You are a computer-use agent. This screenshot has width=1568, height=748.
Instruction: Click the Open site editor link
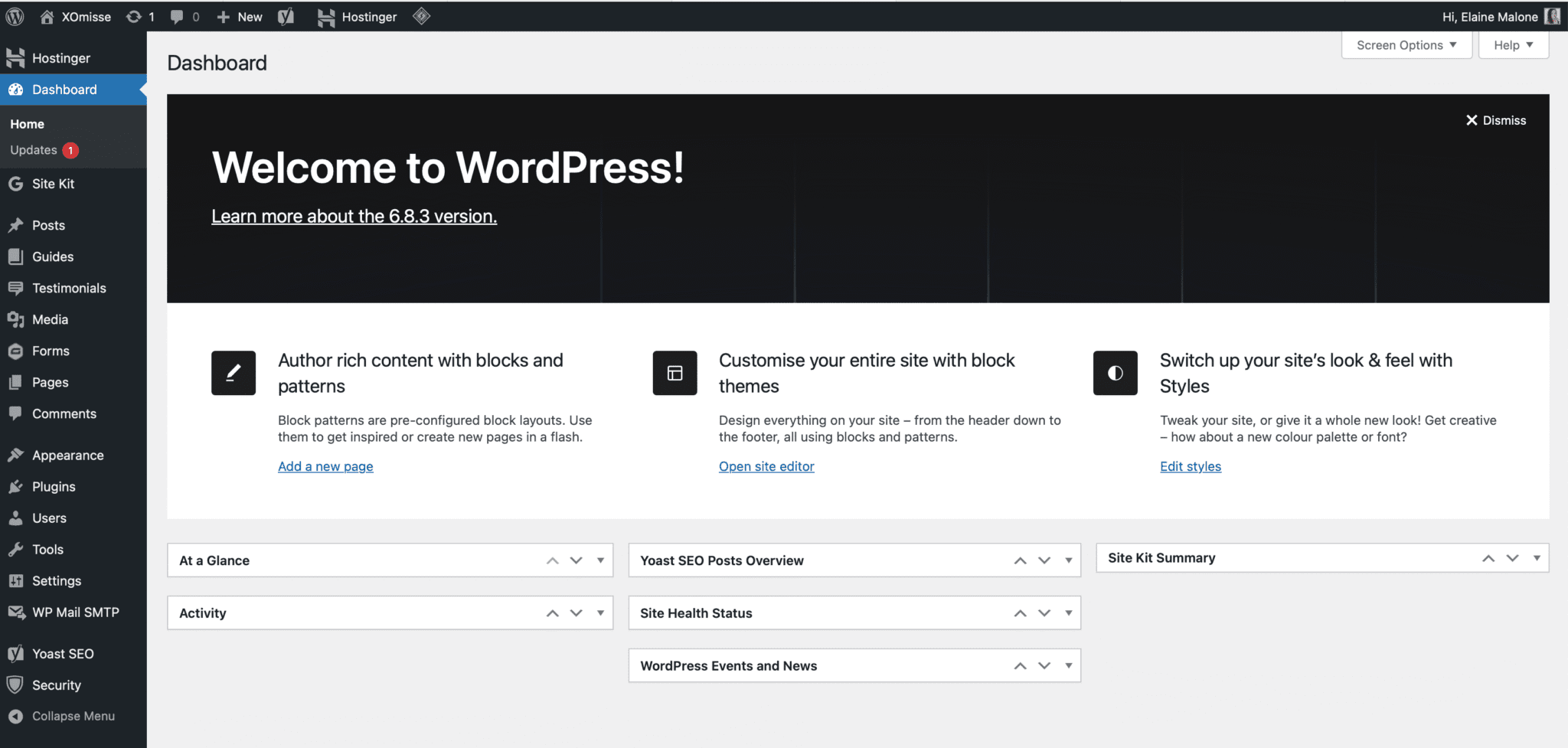(x=766, y=465)
